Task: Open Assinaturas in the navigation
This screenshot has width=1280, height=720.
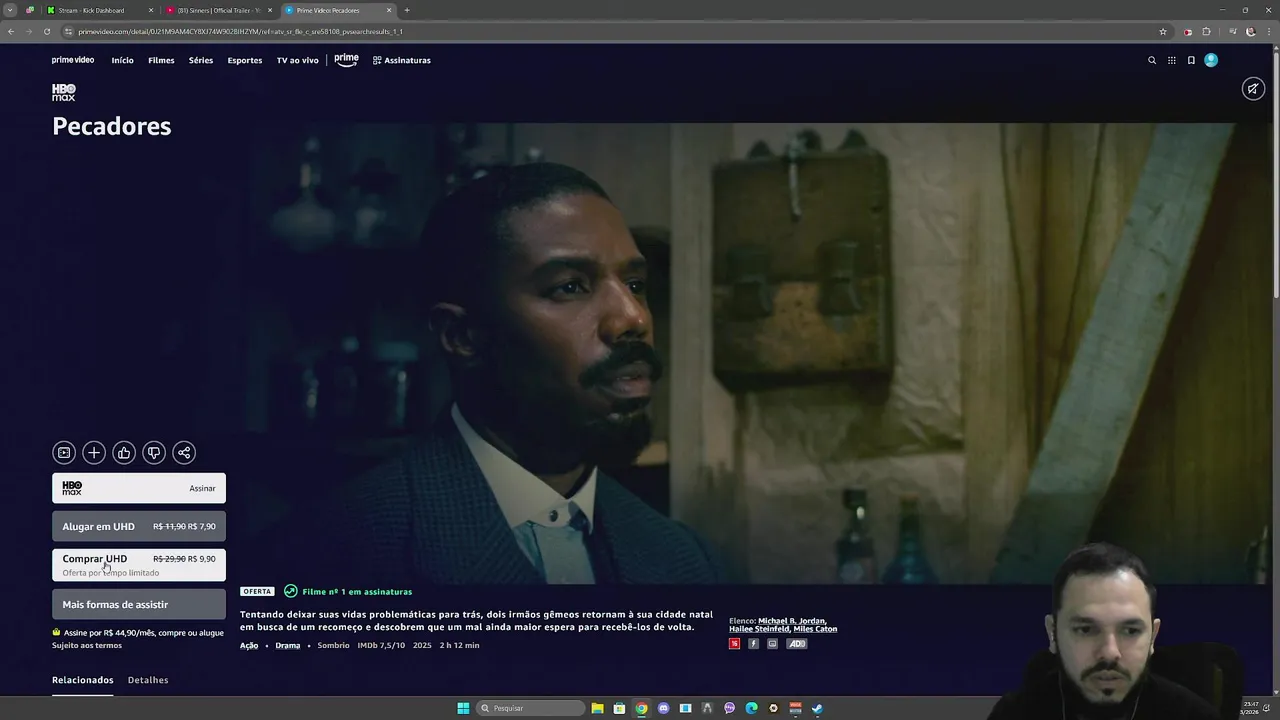Action: (x=402, y=60)
